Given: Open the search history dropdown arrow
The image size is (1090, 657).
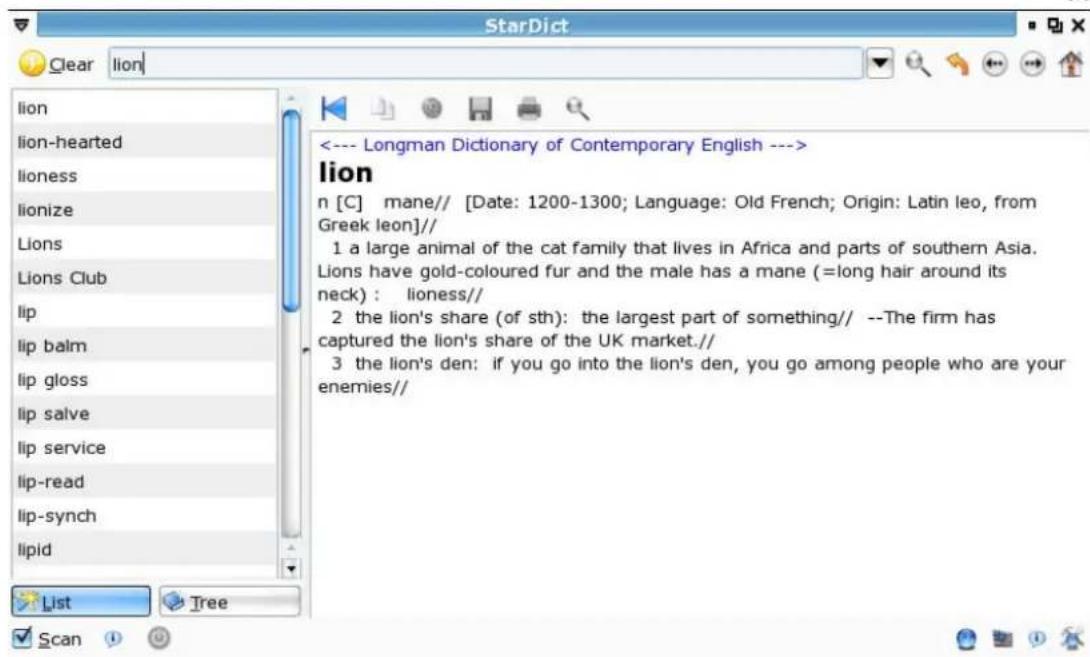Looking at the screenshot, I should (x=879, y=64).
